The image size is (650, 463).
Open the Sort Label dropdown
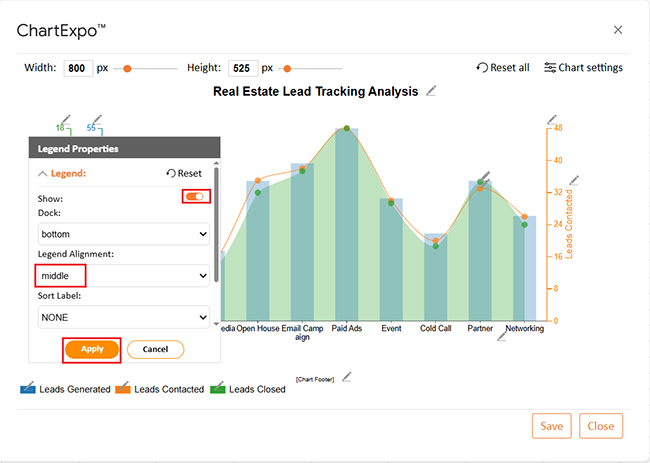(123, 317)
